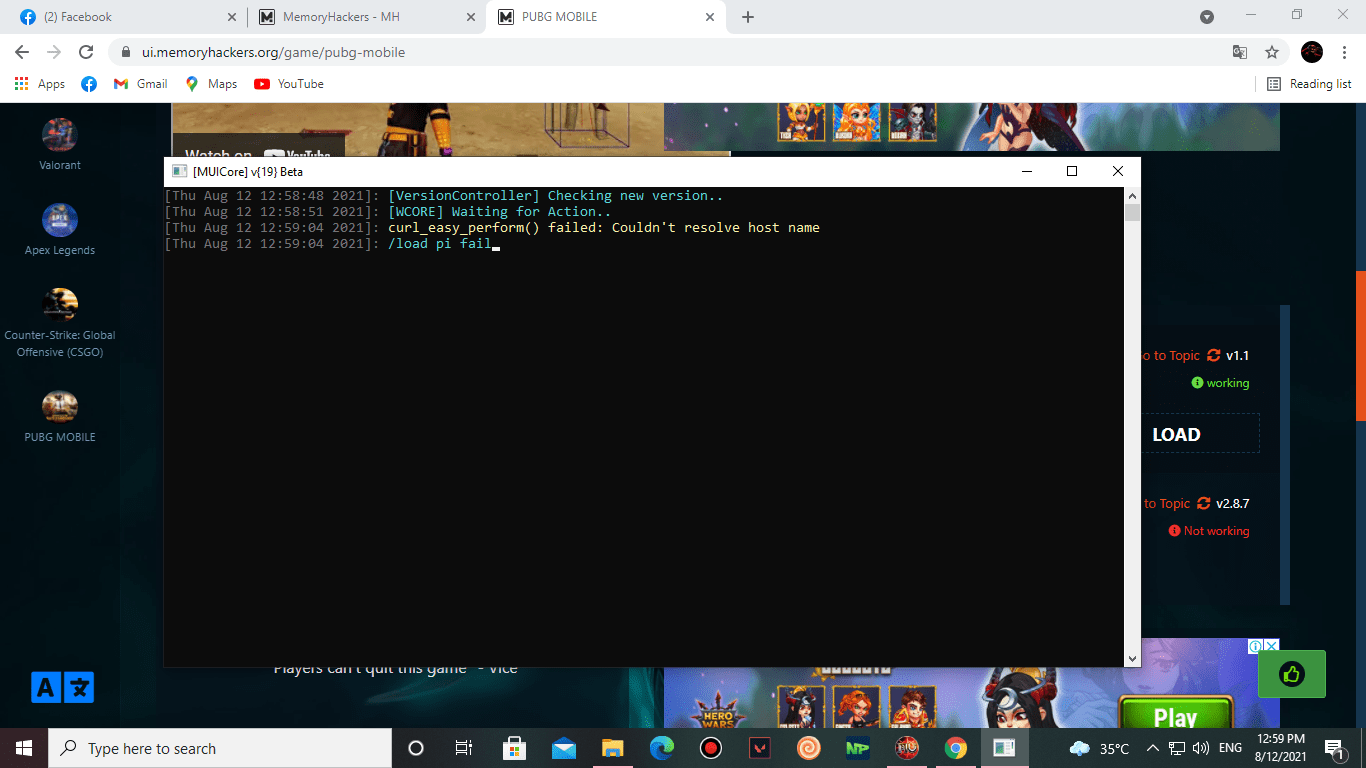Switch to MemoryHackers - MH tab
Image resolution: width=1366 pixels, height=768 pixels.
click(x=366, y=17)
